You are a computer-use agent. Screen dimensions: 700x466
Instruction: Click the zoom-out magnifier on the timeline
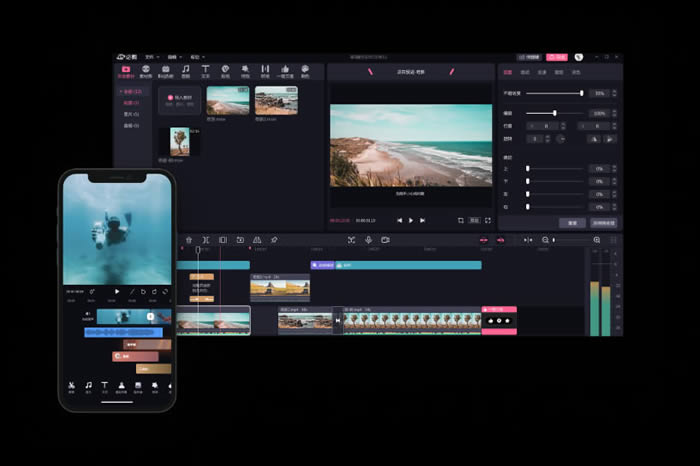(x=546, y=240)
